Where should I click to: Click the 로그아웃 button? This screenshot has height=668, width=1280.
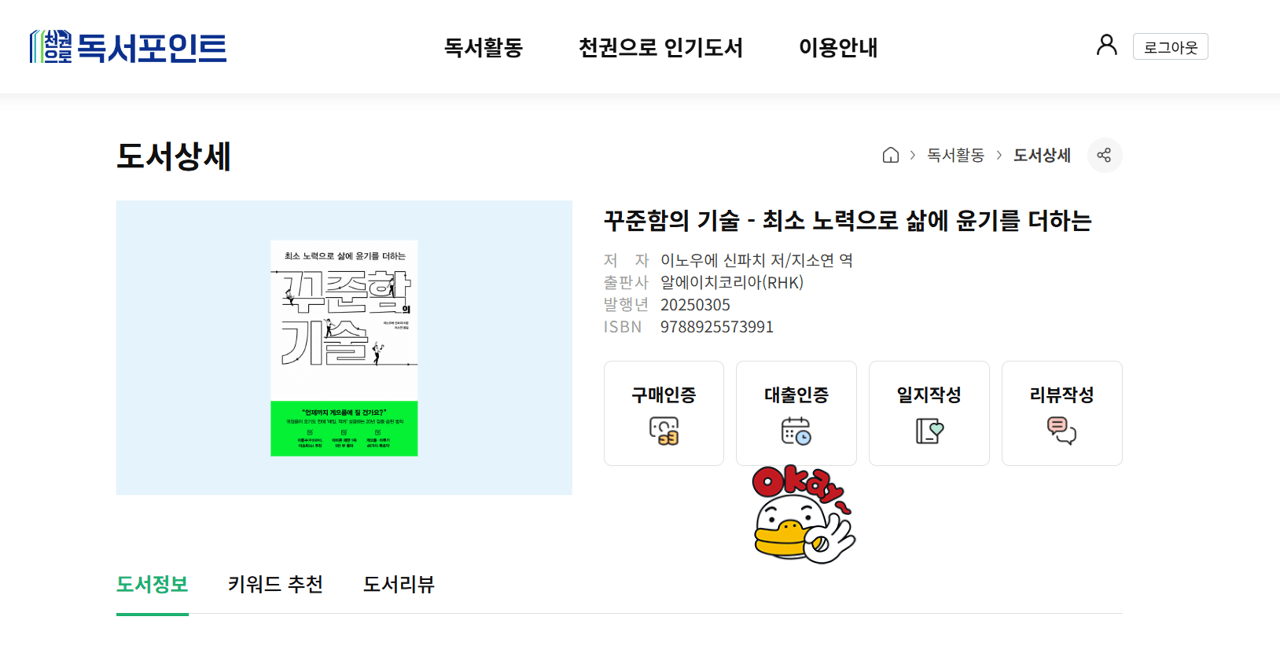[x=1170, y=47]
